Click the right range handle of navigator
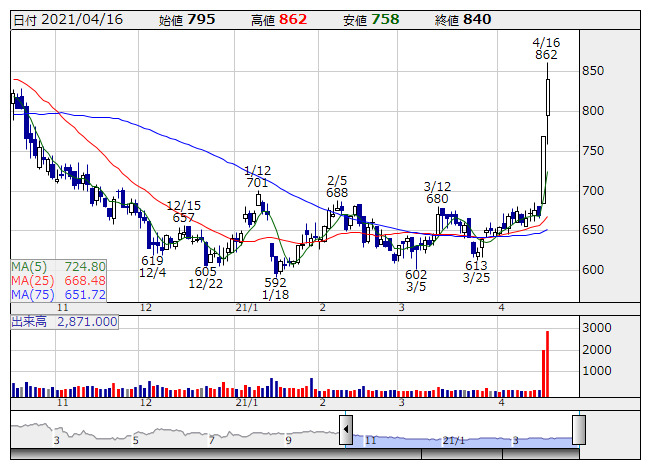The image size is (653, 470). [x=578, y=431]
